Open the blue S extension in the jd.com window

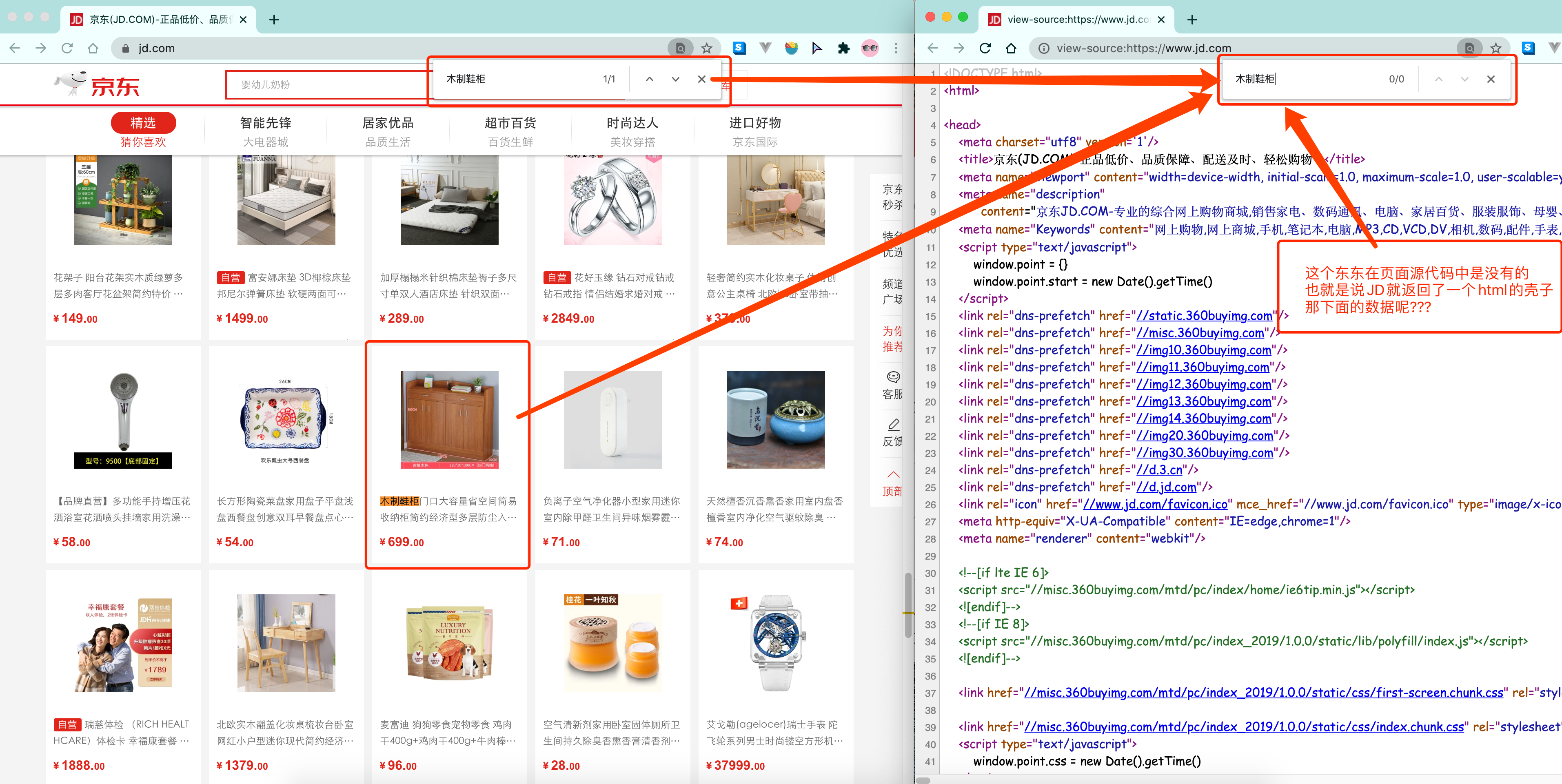pos(739,48)
